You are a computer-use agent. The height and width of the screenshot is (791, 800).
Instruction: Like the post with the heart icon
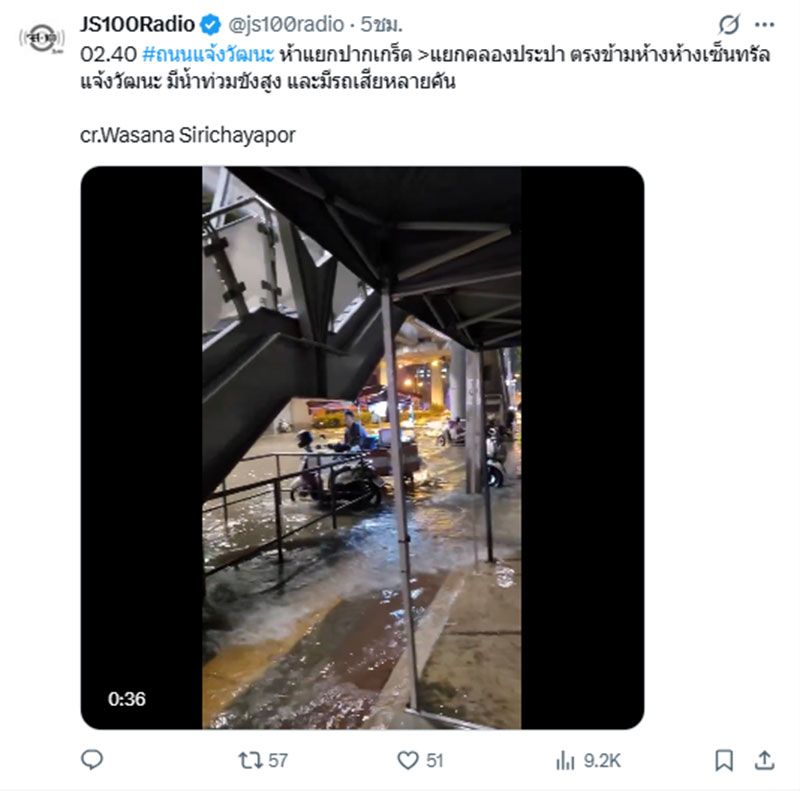point(407,760)
